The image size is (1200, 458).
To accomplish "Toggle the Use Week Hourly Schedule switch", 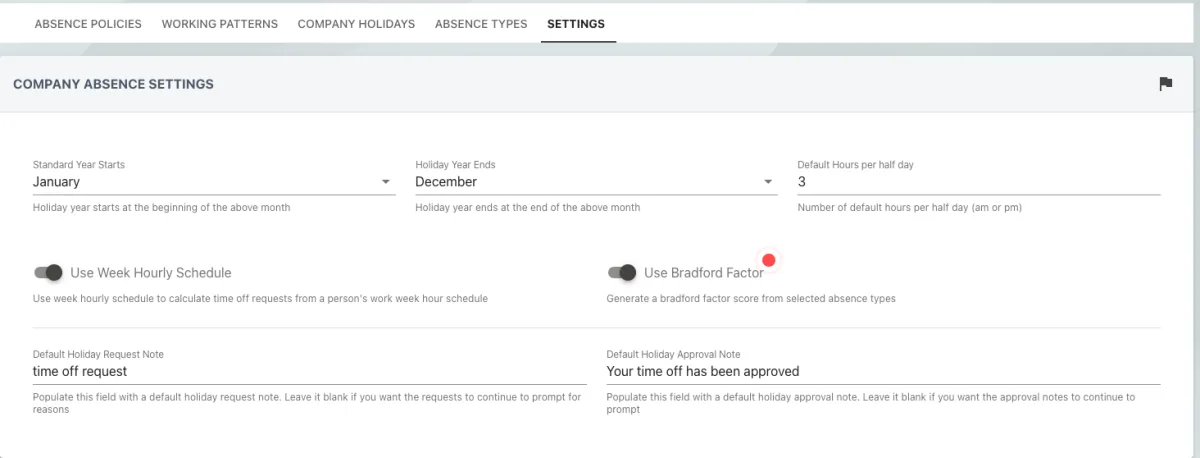I will [x=48, y=273].
